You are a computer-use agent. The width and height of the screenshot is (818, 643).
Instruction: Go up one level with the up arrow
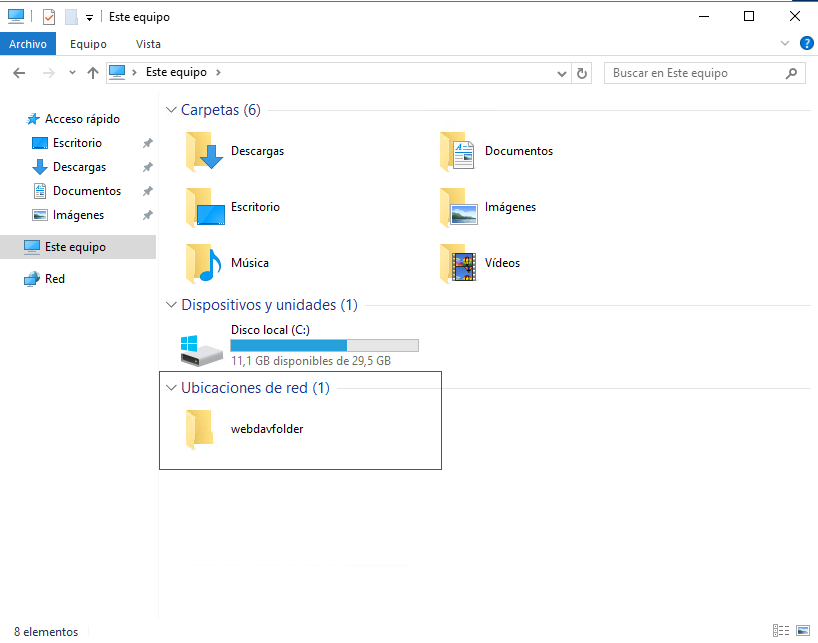coord(93,73)
